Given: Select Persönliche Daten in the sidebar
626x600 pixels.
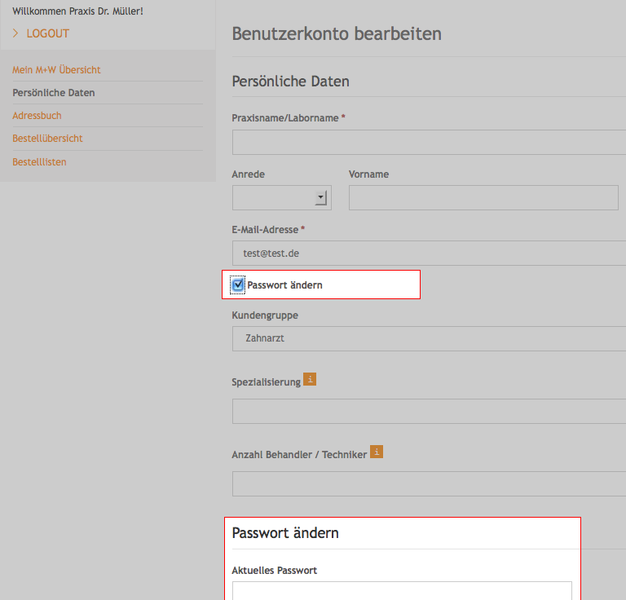Looking at the screenshot, I should [x=53, y=93].
